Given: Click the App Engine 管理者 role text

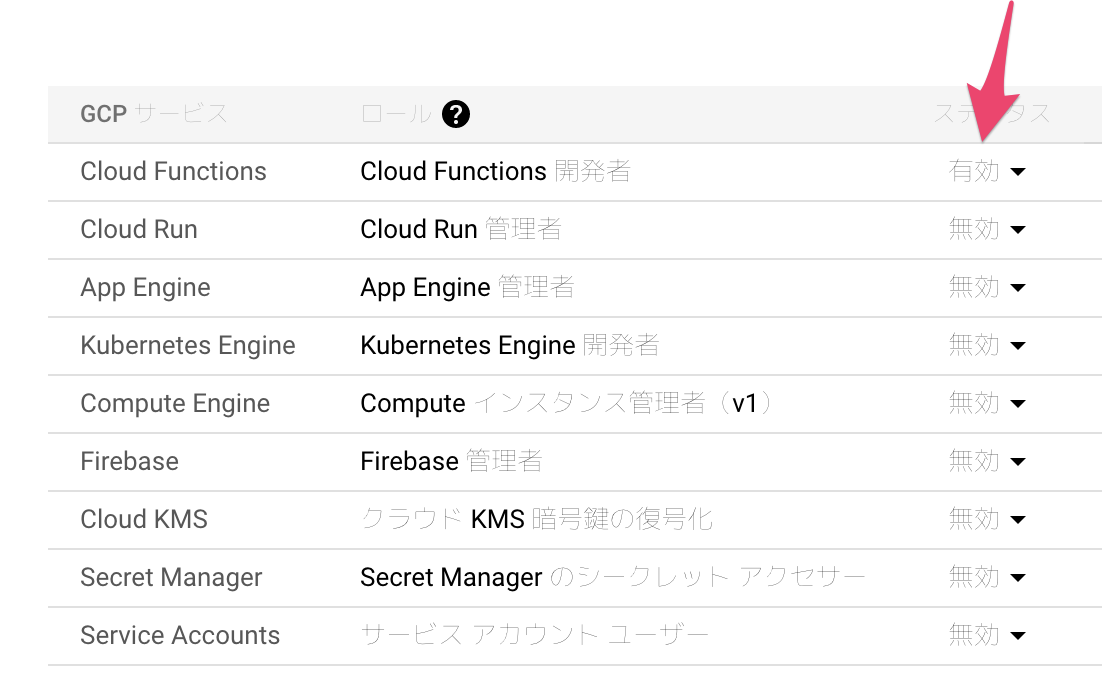Looking at the screenshot, I should [x=467, y=288].
